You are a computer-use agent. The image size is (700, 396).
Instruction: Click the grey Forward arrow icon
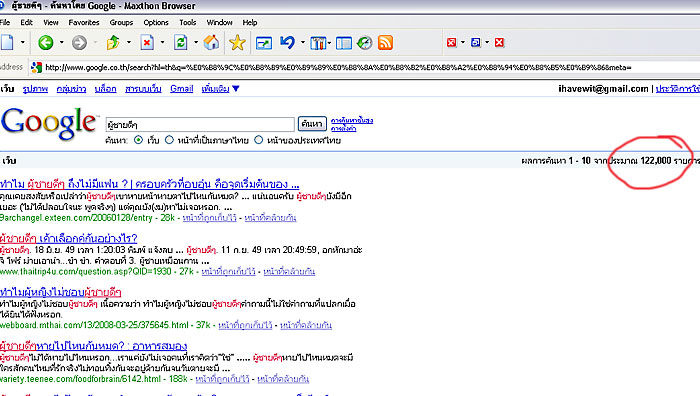(x=79, y=43)
